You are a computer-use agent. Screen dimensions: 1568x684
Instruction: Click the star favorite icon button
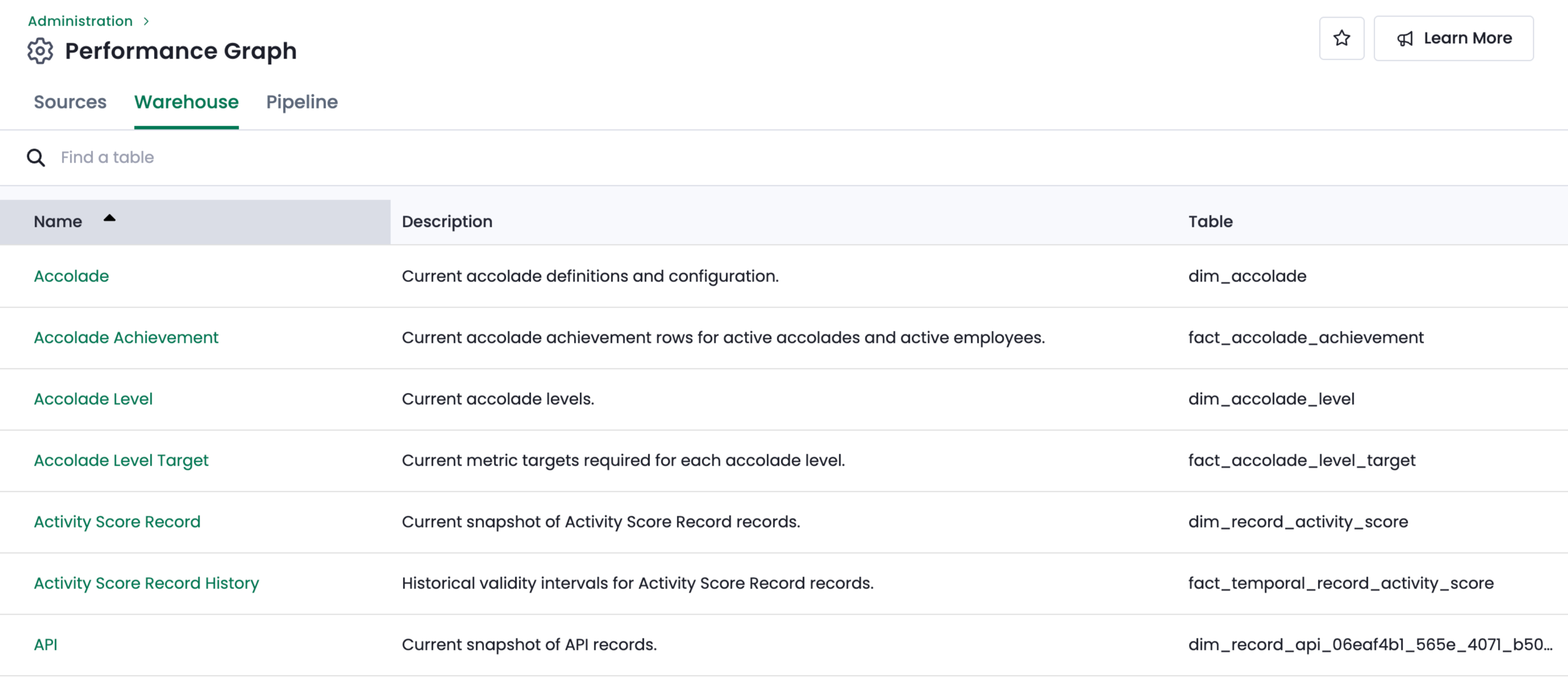point(1342,38)
